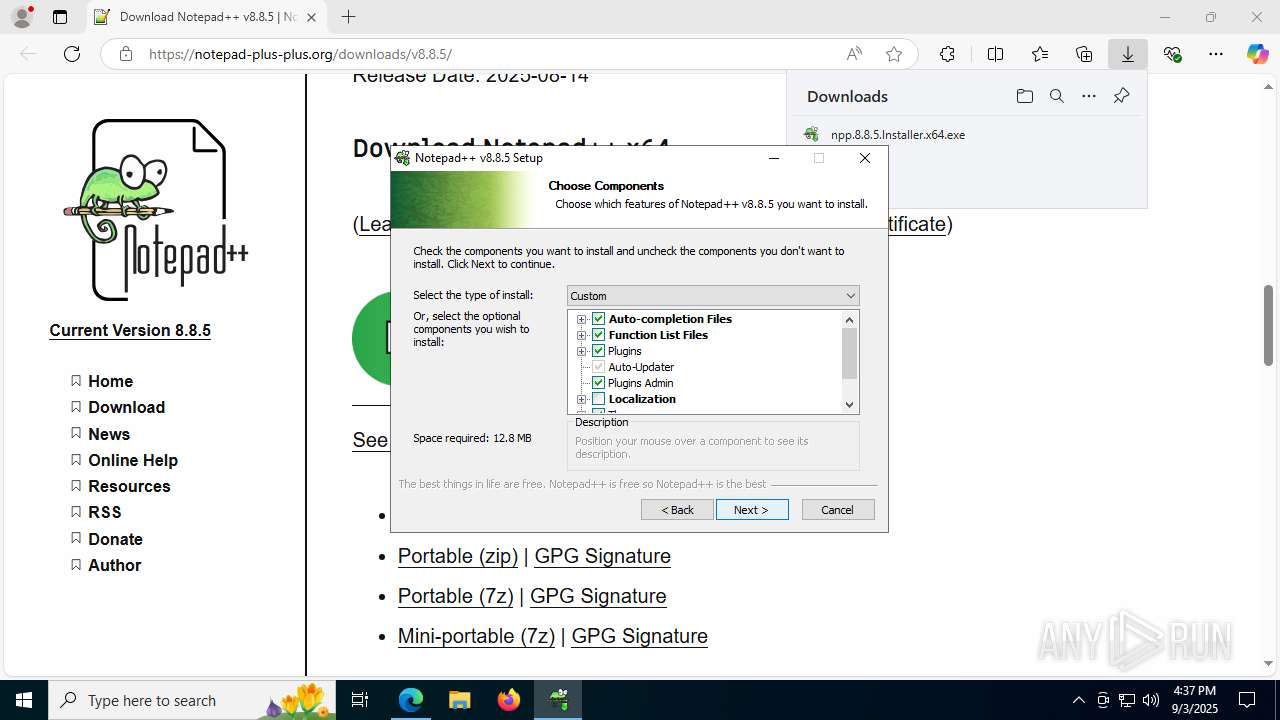
Task: Open Resources in site menu
Action: (x=129, y=486)
